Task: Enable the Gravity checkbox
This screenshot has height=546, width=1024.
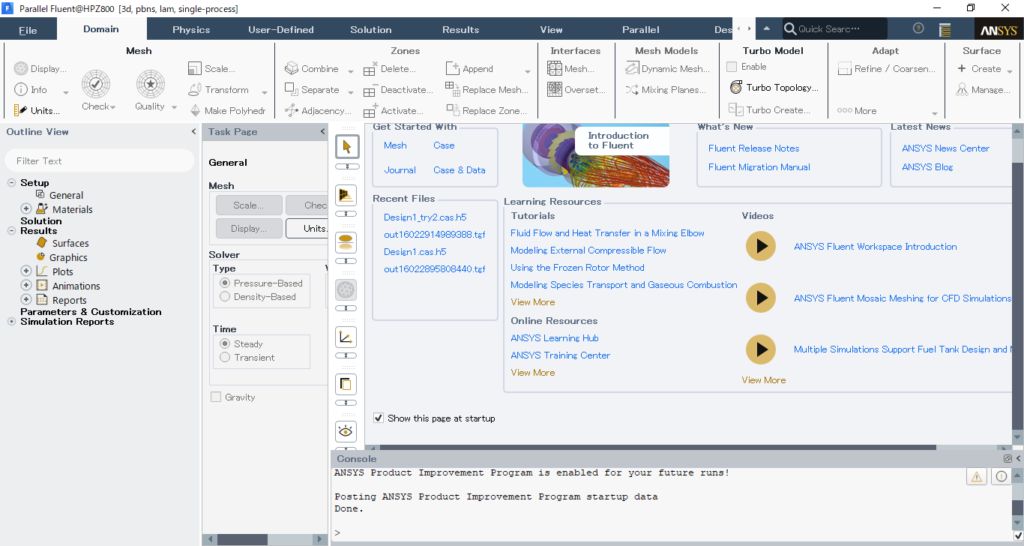Action: pyautogui.click(x=216, y=397)
